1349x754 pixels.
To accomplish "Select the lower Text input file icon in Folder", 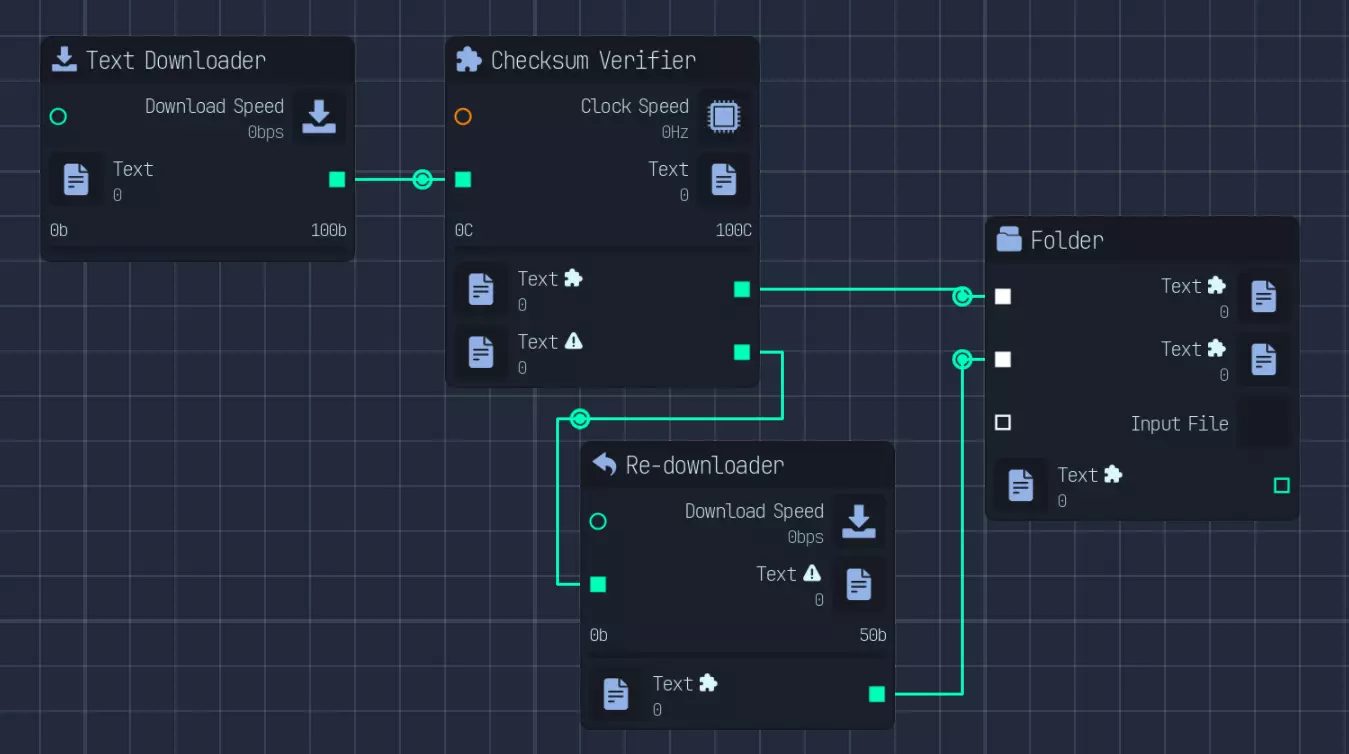I will coord(1264,360).
